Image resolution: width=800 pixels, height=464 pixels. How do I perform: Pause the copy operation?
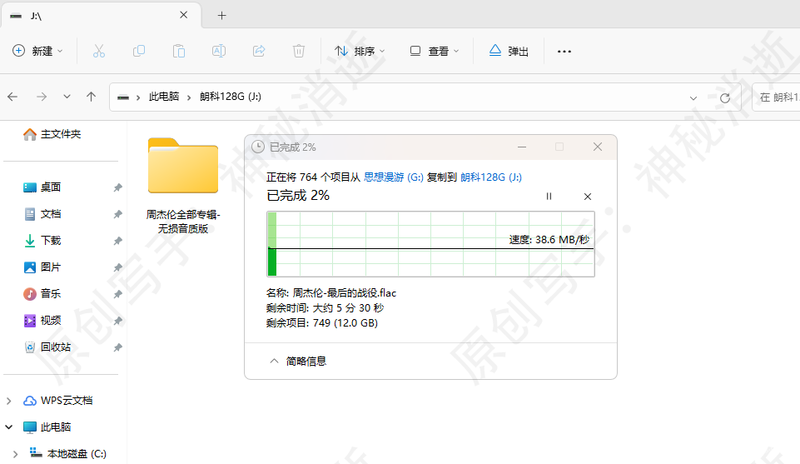pyautogui.click(x=549, y=197)
